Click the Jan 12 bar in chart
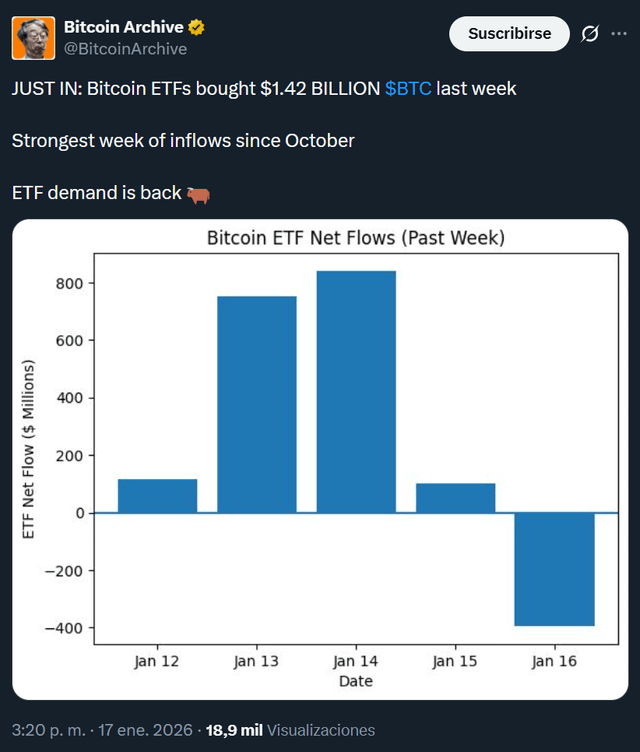 157,496
